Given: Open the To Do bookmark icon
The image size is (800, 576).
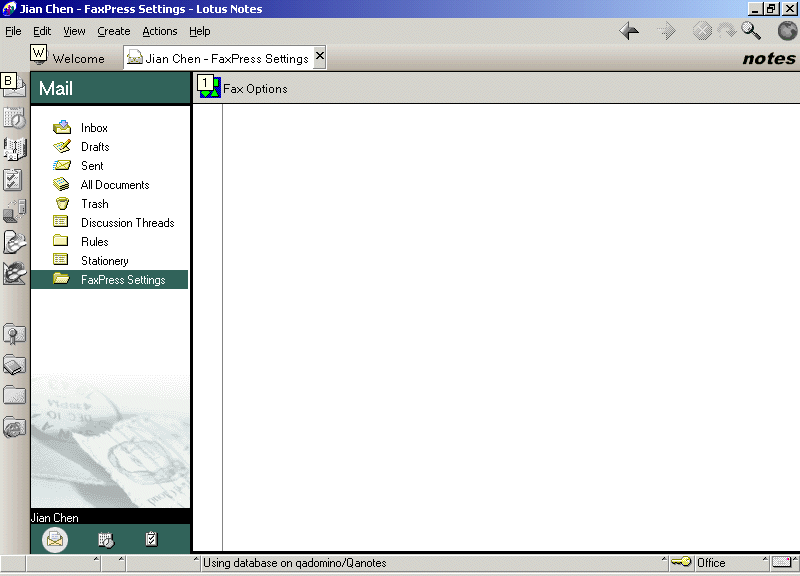Looking at the screenshot, I should coord(14,180).
